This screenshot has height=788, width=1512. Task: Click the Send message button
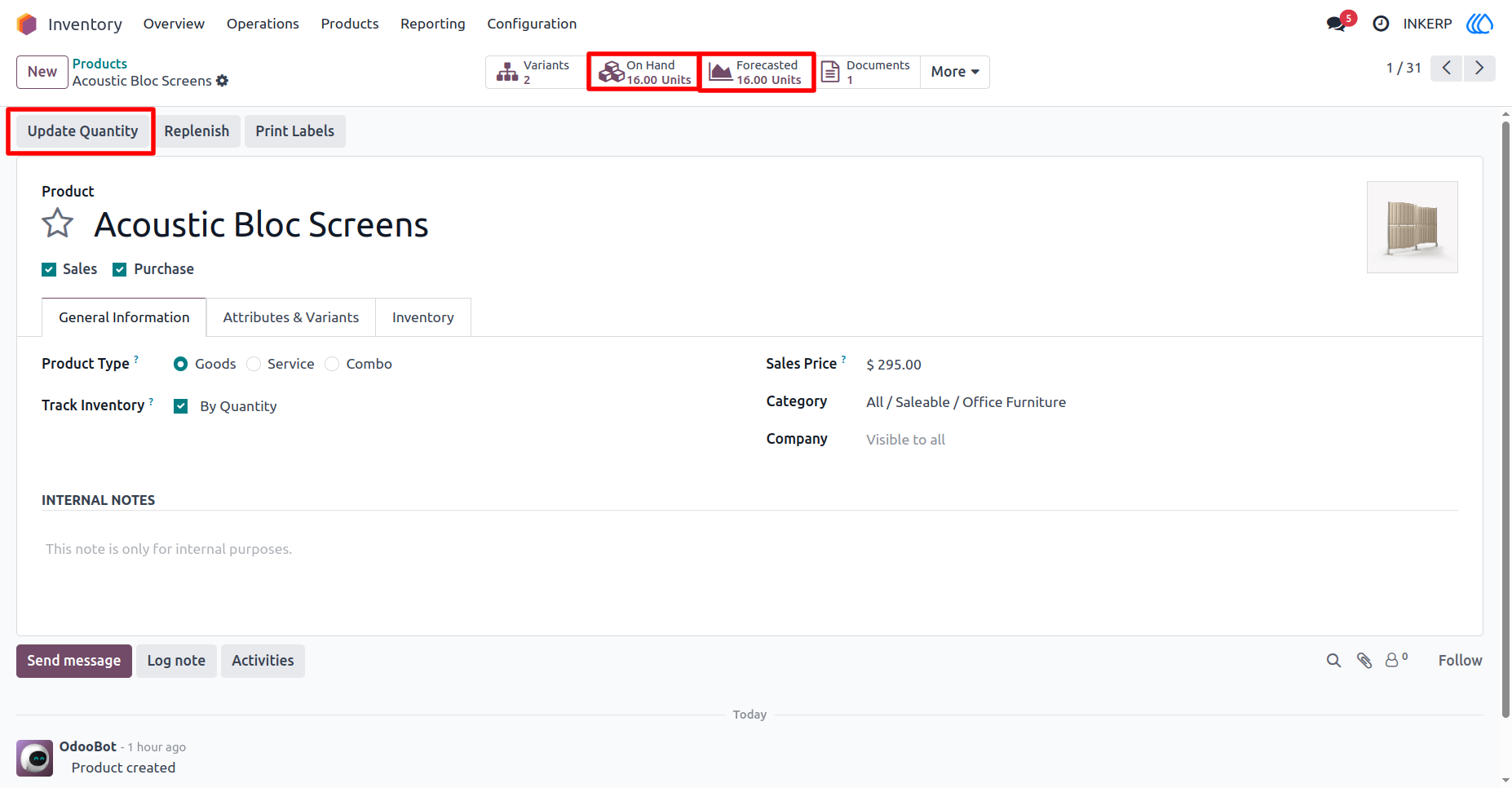[x=74, y=661]
